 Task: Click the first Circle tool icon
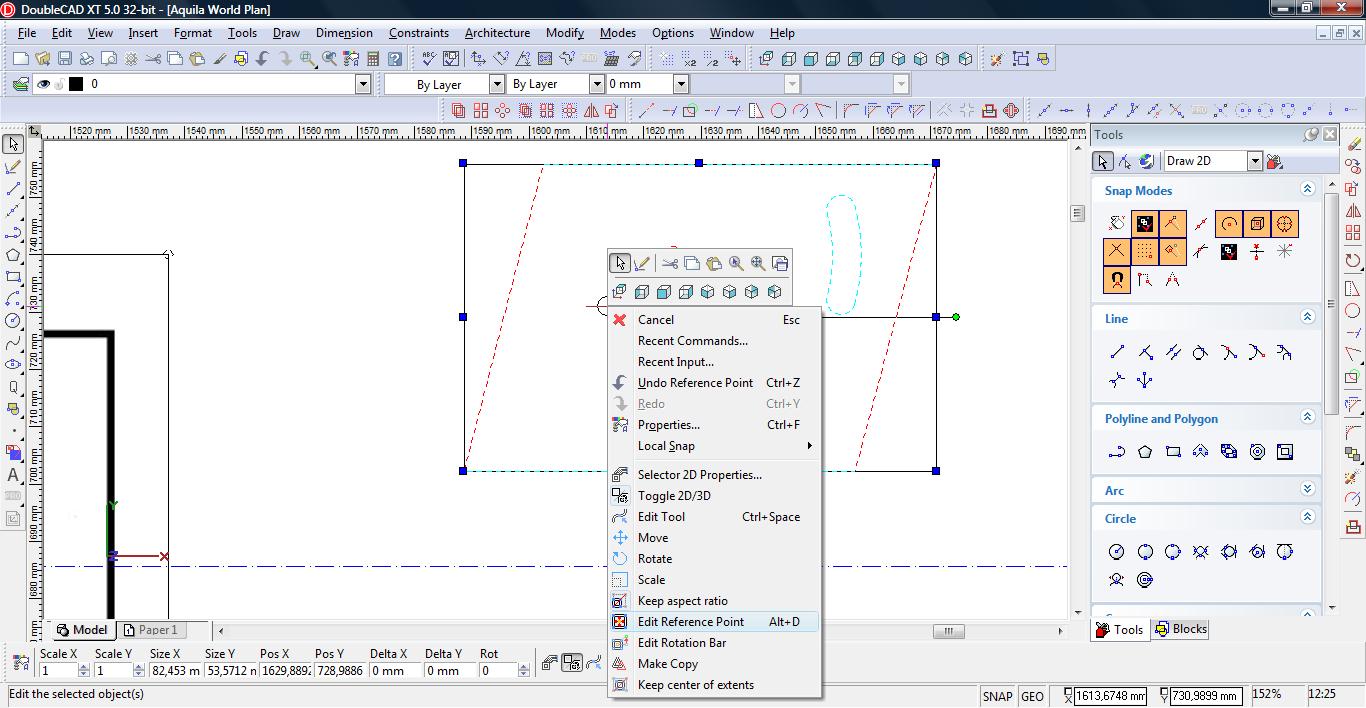[x=1117, y=551]
